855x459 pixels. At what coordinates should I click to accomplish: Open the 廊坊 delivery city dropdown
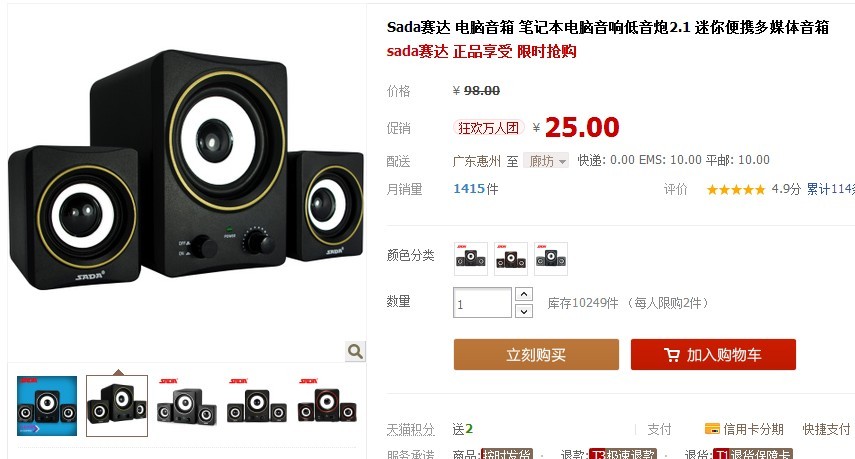pos(546,160)
